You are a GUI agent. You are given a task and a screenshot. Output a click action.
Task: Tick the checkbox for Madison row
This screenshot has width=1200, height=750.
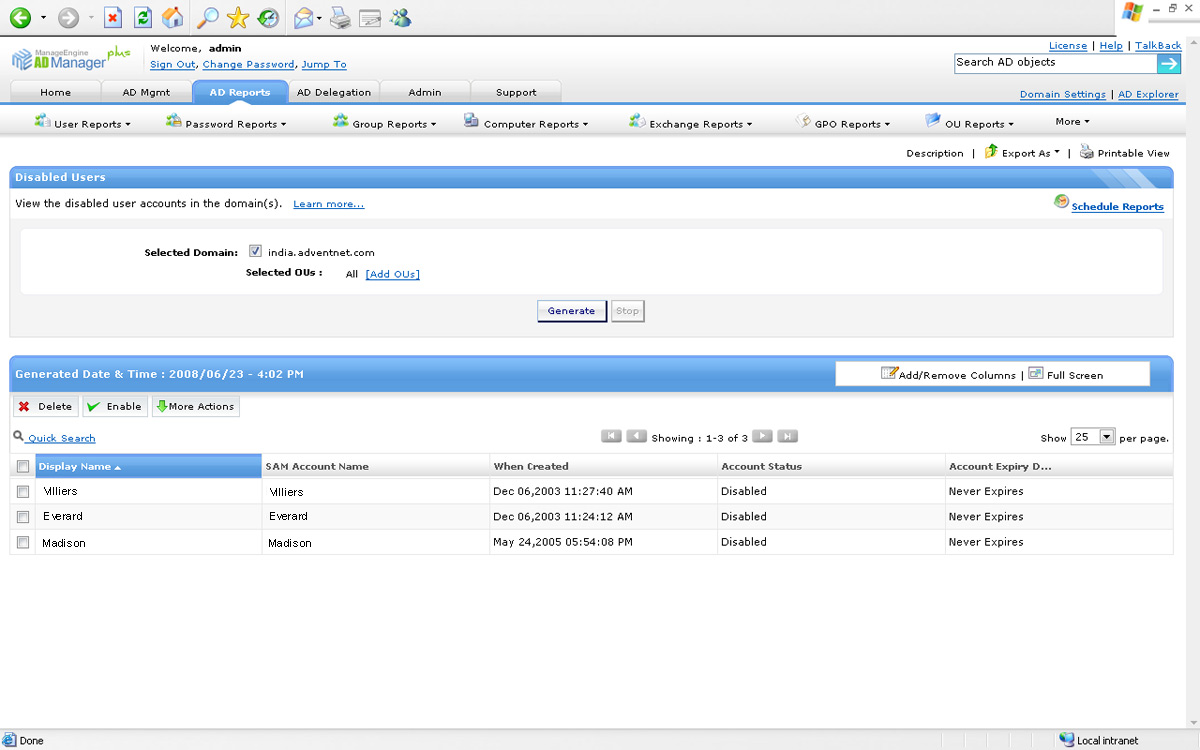(23, 543)
